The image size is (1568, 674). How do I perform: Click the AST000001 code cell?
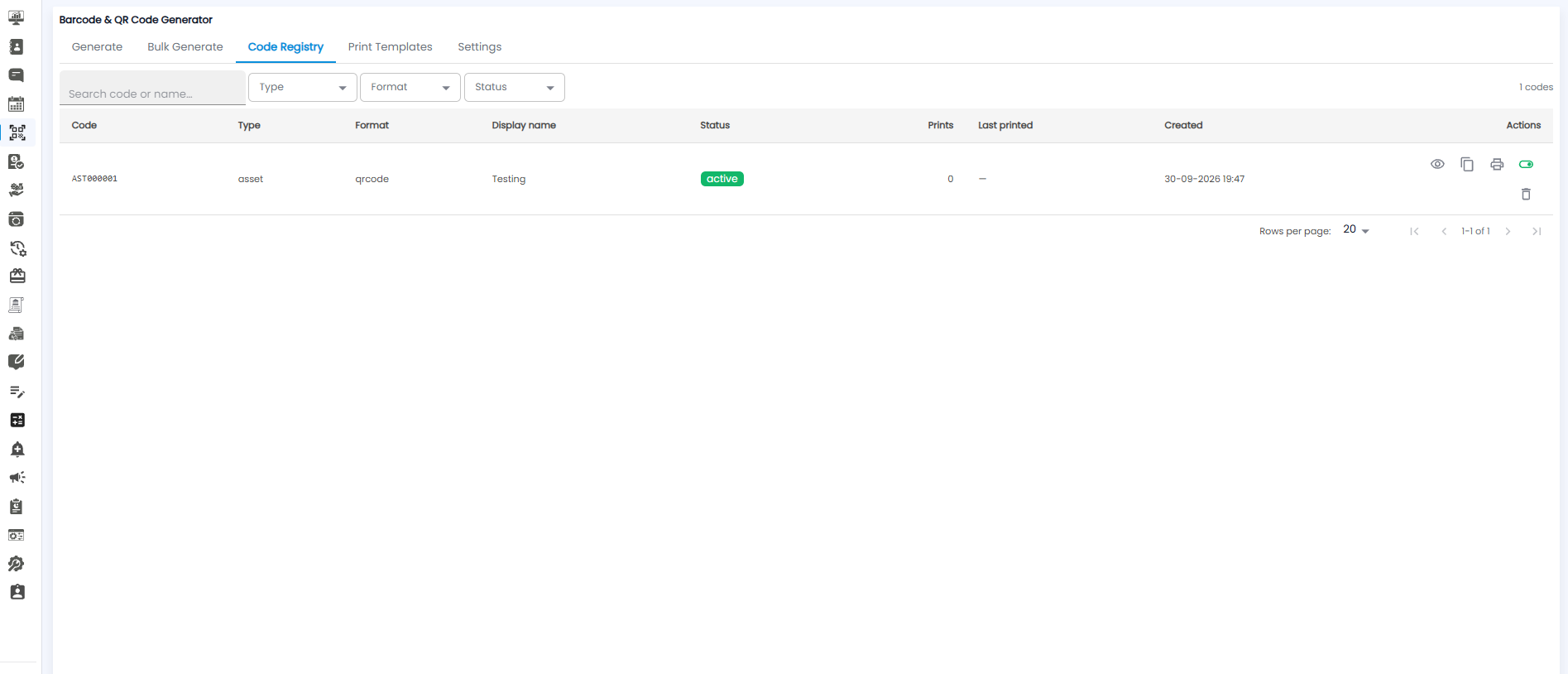click(94, 179)
